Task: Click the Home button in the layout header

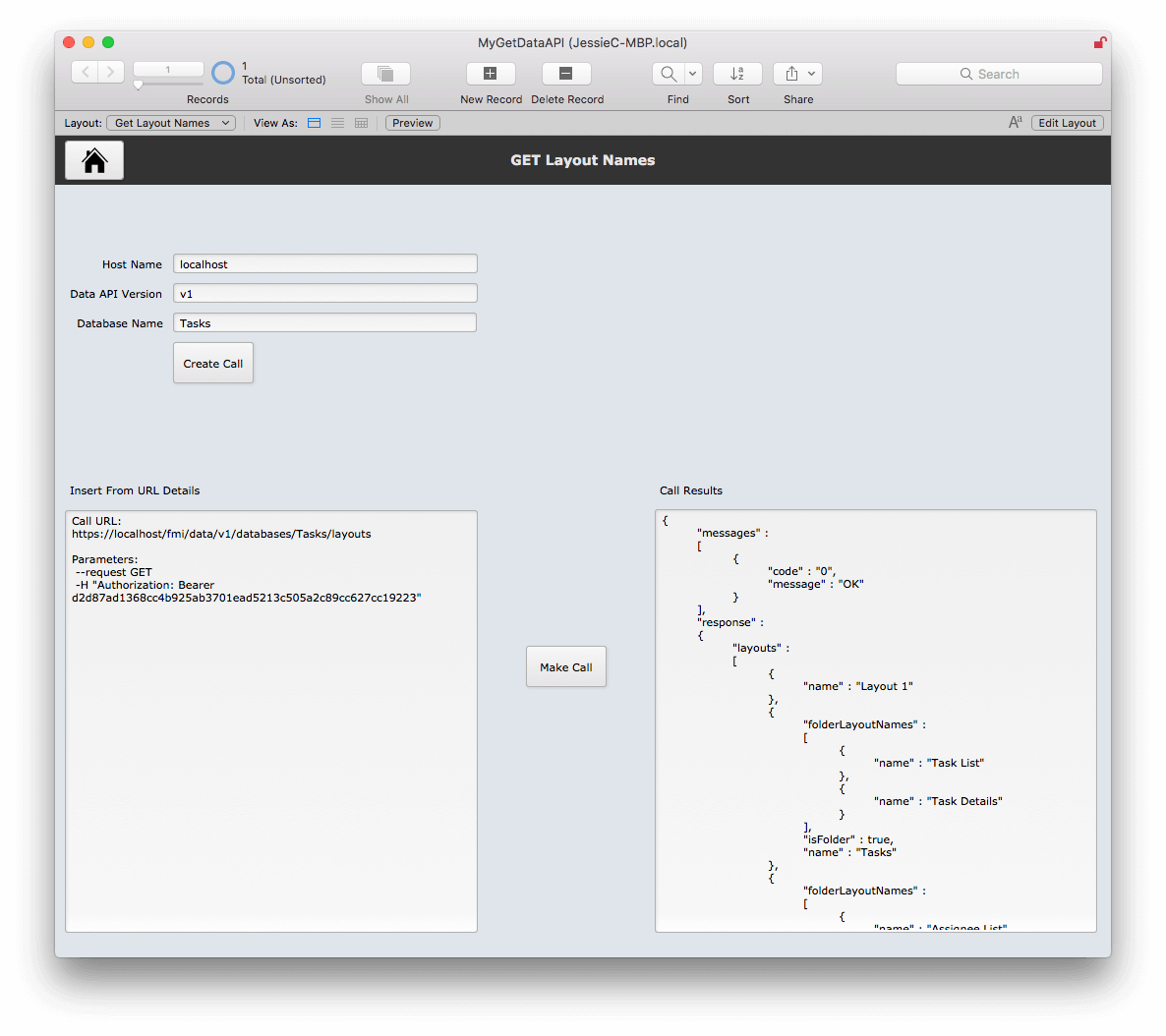Action: (93, 159)
